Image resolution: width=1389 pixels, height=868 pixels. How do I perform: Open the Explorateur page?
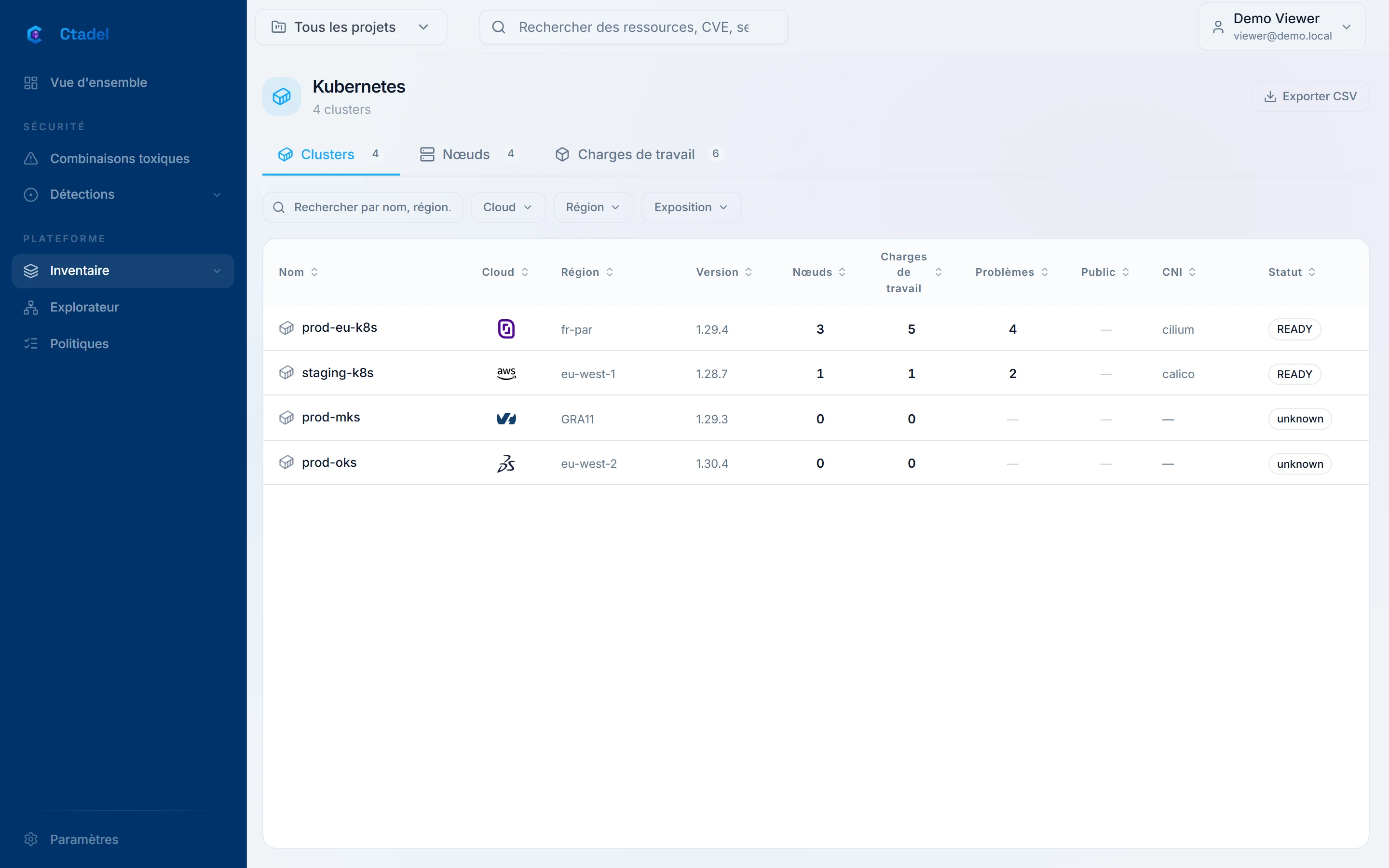(x=123, y=307)
